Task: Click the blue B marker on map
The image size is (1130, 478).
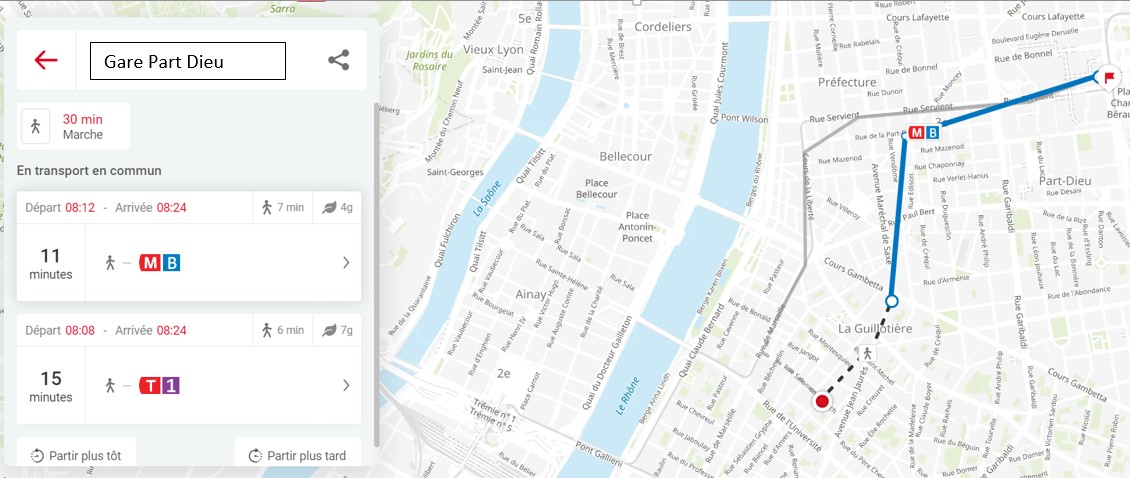Action: click(x=933, y=133)
